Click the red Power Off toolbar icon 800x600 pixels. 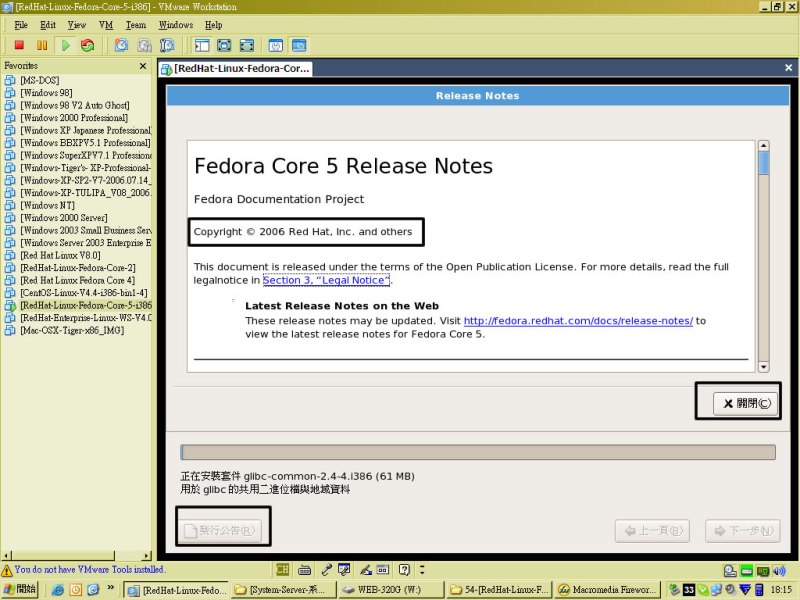pos(19,45)
